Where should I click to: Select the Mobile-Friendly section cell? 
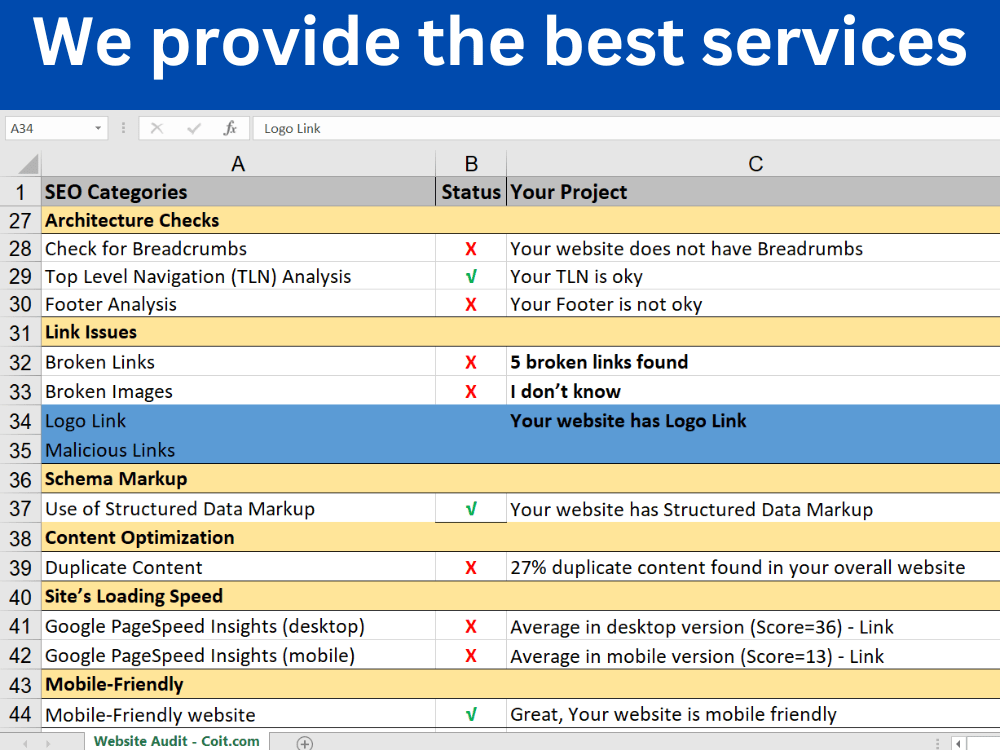(x=238, y=684)
